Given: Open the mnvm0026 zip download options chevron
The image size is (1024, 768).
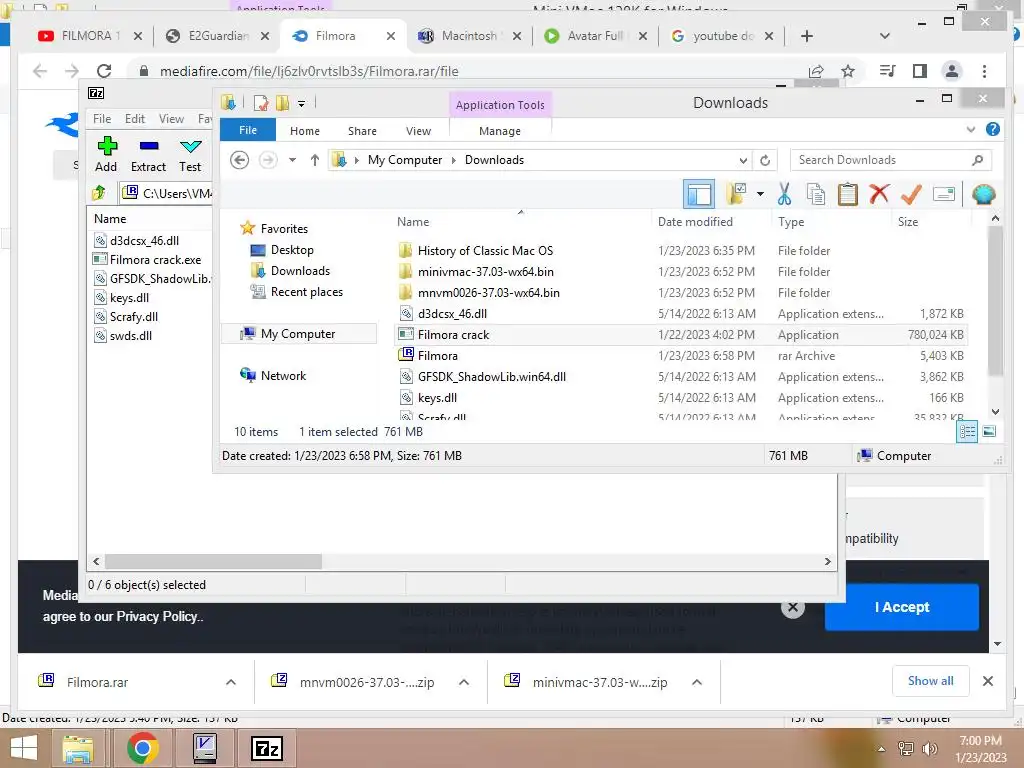Looking at the screenshot, I should tap(464, 682).
